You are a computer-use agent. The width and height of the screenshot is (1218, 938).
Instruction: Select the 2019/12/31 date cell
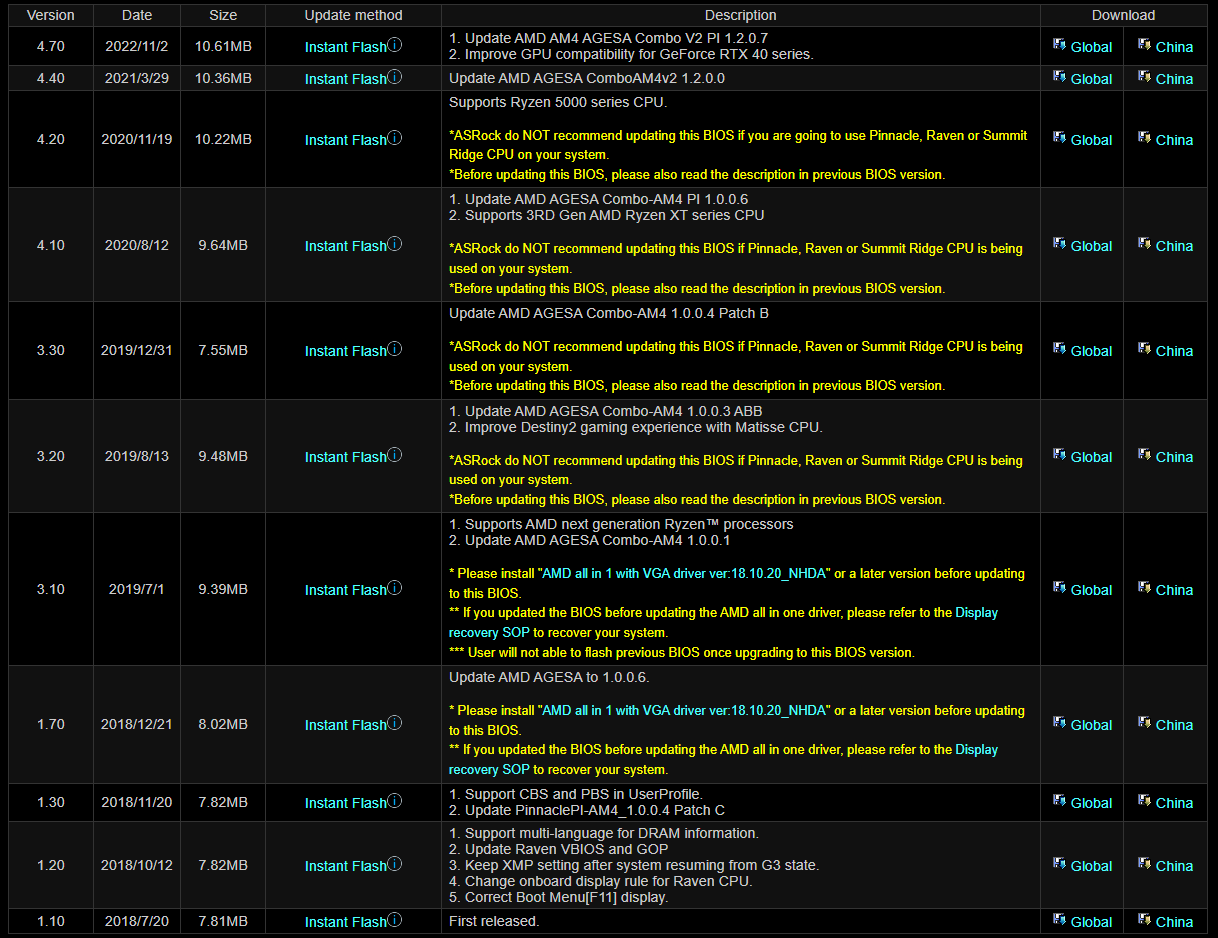pos(137,351)
